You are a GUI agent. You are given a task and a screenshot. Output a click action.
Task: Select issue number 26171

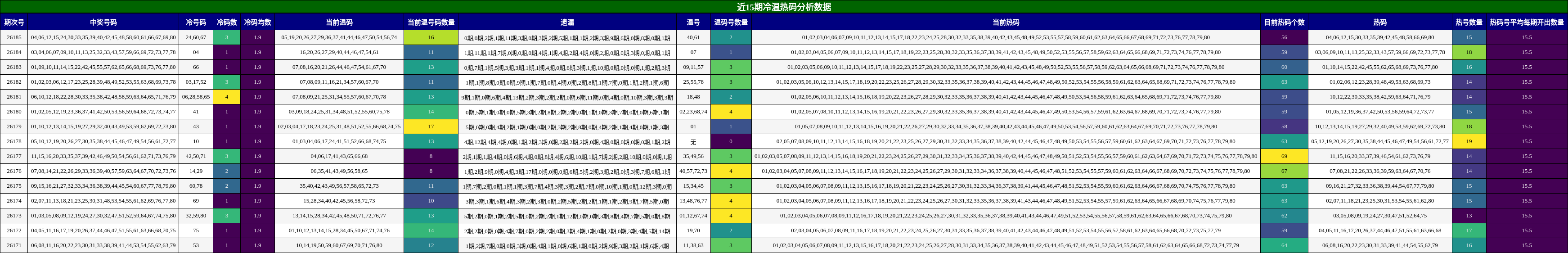pos(14,246)
